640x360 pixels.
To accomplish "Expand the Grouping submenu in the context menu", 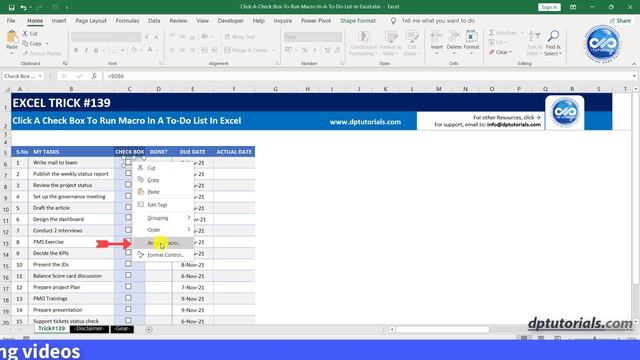I will point(189,218).
